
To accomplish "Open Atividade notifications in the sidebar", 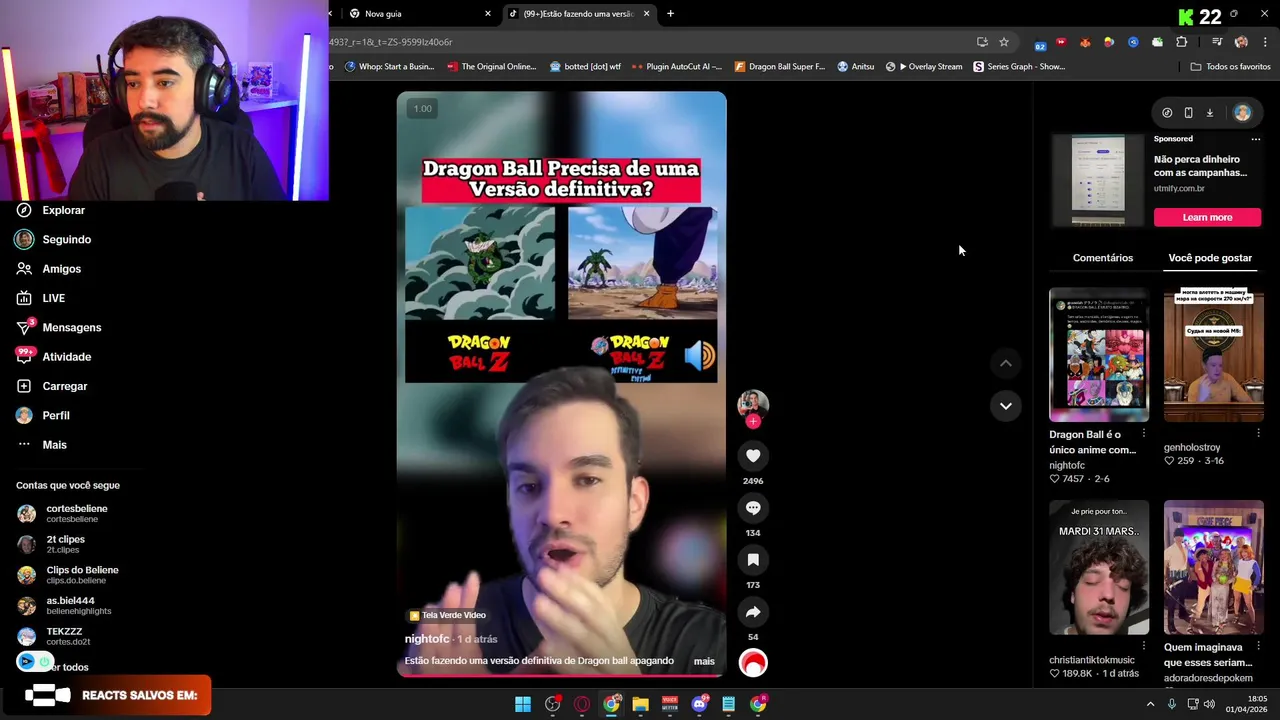I will click(66, 356).
